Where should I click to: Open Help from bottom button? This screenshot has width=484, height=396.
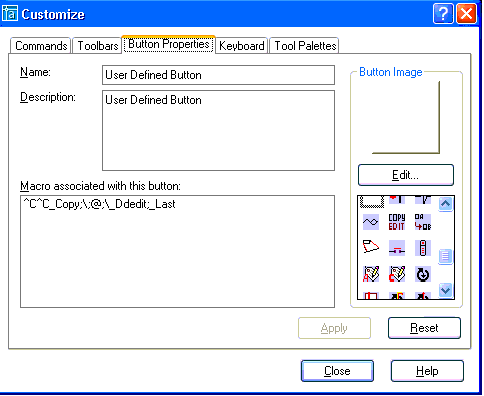click(427, 371)
